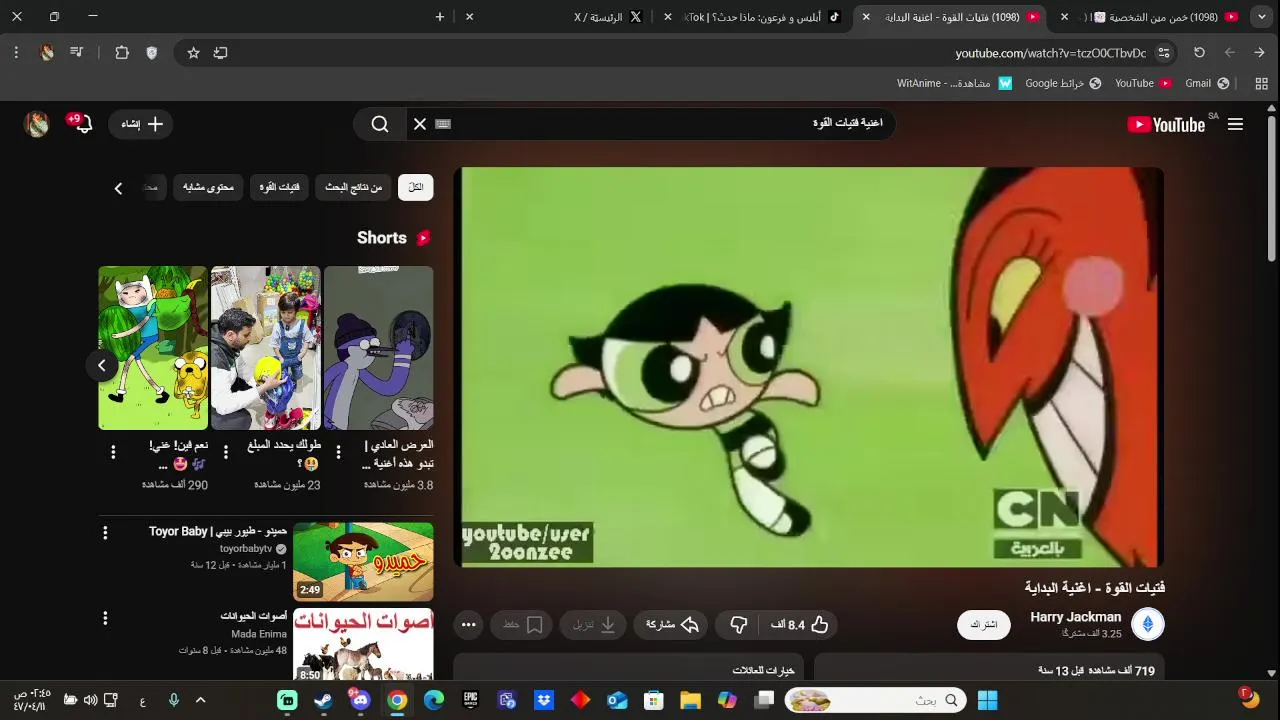Open the أصوات الحيوانات video thumbnail
The height and width of the screenshot is (720, 1280).
[363, 645]
